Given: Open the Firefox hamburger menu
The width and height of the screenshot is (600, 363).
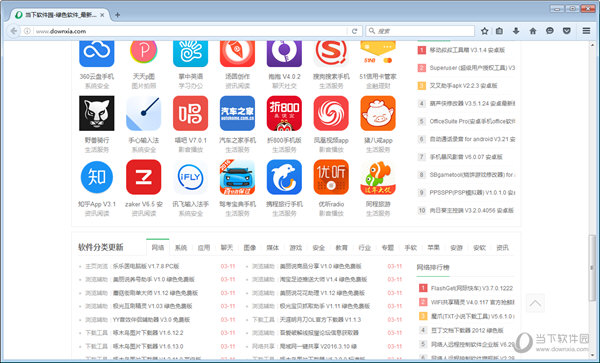Looking at the screenshot, I should click(586, 31).
